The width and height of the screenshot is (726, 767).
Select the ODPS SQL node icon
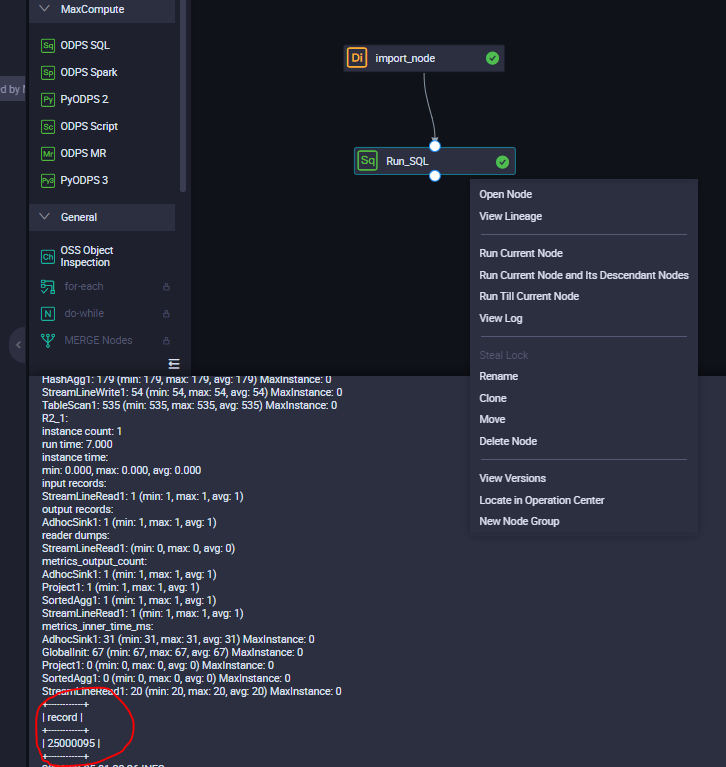click(48, 45)
